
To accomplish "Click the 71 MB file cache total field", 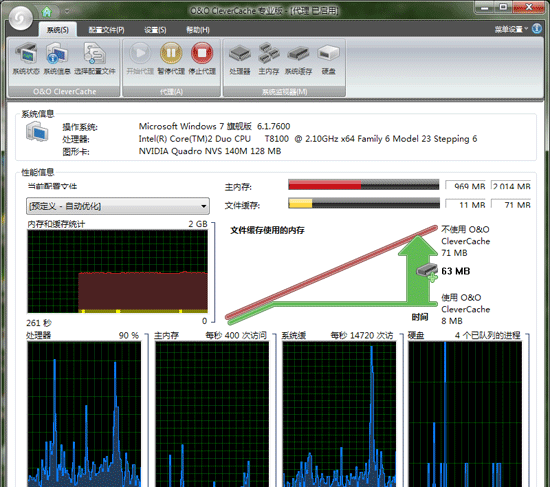I will (x=511, y=204).
